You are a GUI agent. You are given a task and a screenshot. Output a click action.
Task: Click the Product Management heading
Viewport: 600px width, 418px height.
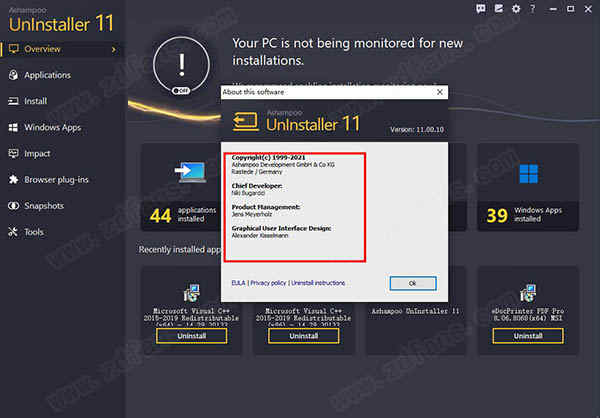(x=266, y=207)
